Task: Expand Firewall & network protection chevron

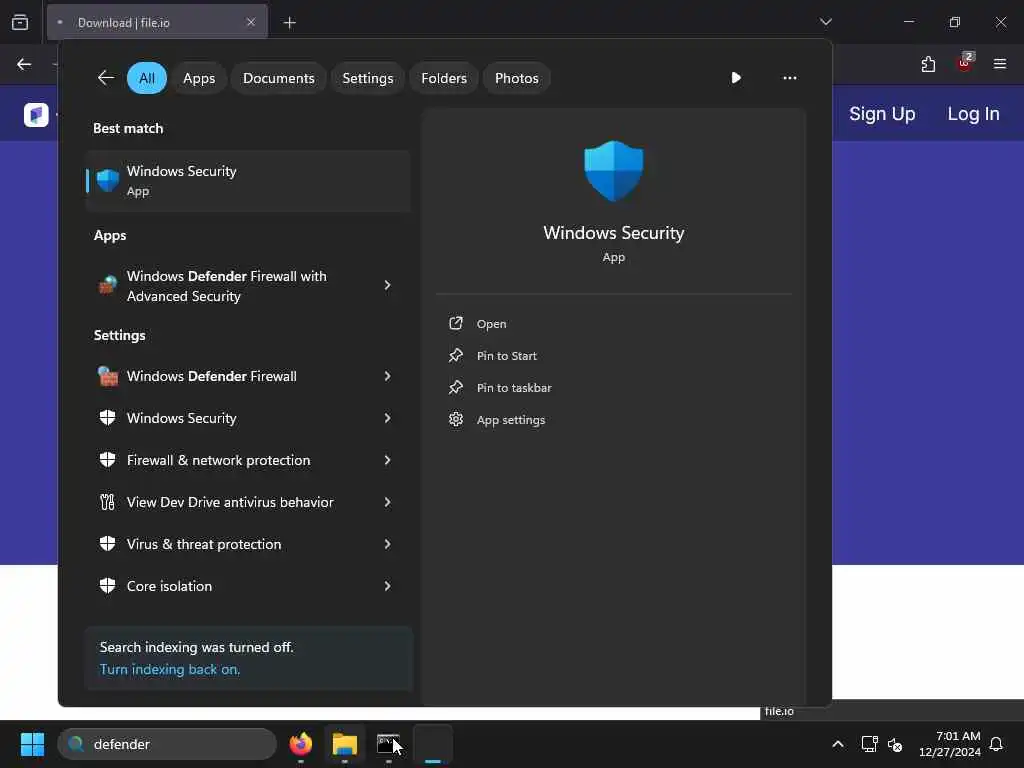Action: (387, 460)
